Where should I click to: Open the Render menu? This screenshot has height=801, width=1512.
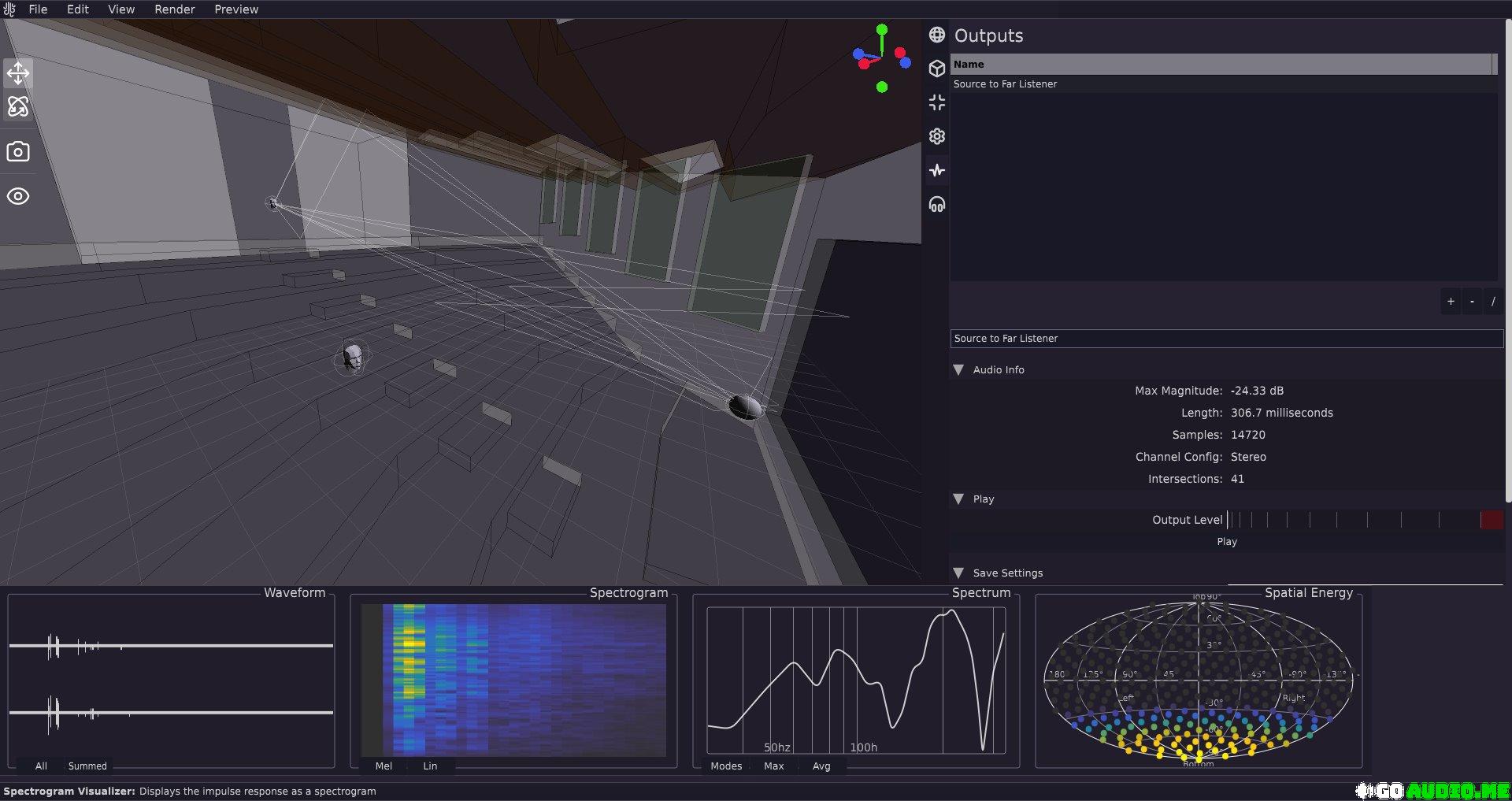(x=174, y=9)
